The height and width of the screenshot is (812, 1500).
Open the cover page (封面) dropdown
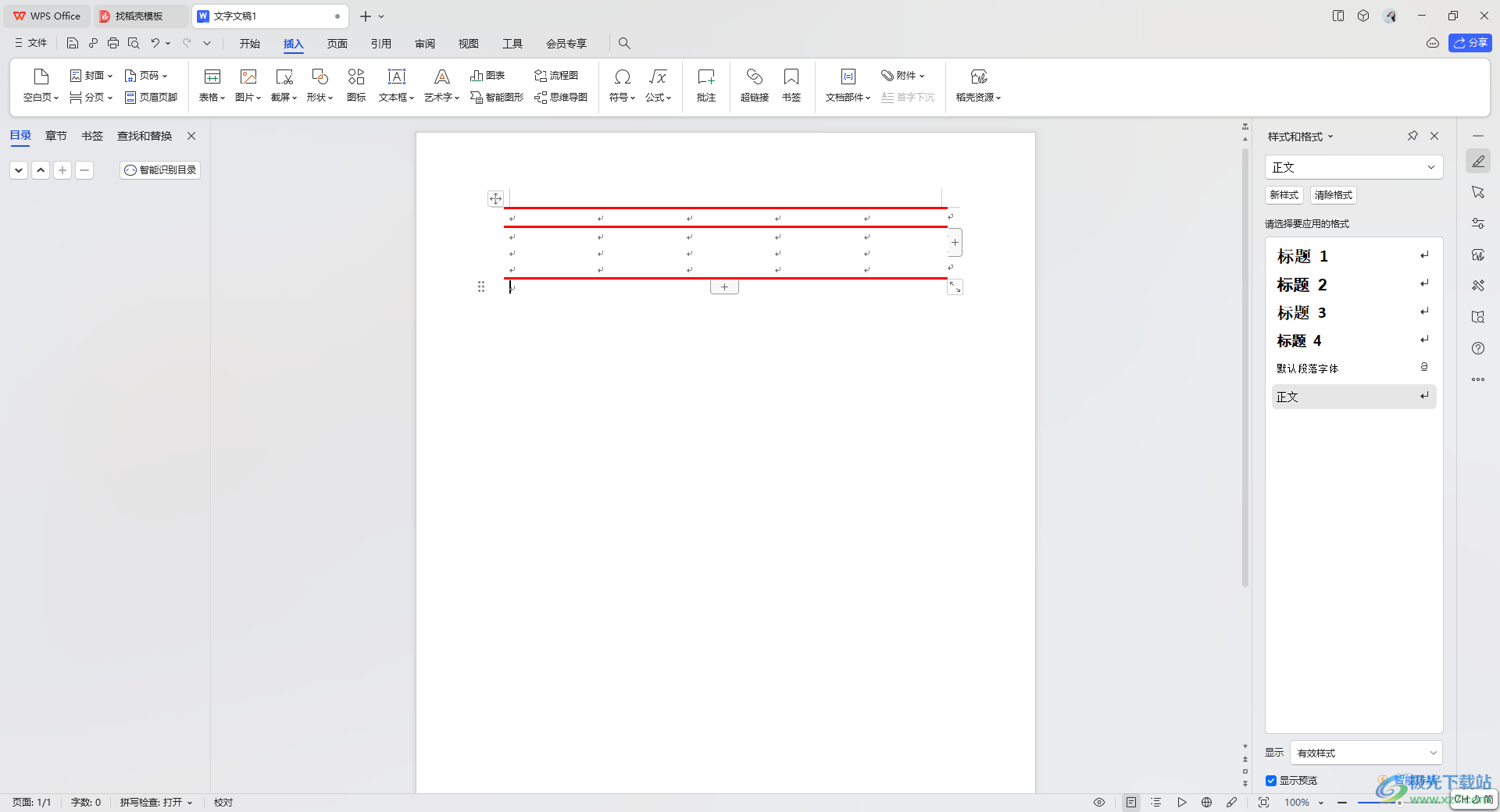click(x=91, y=76)
